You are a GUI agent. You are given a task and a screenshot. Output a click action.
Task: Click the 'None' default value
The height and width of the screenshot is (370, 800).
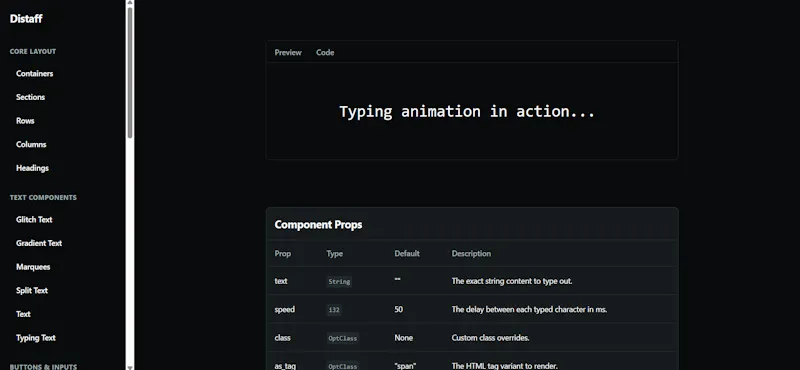point(404,338)
